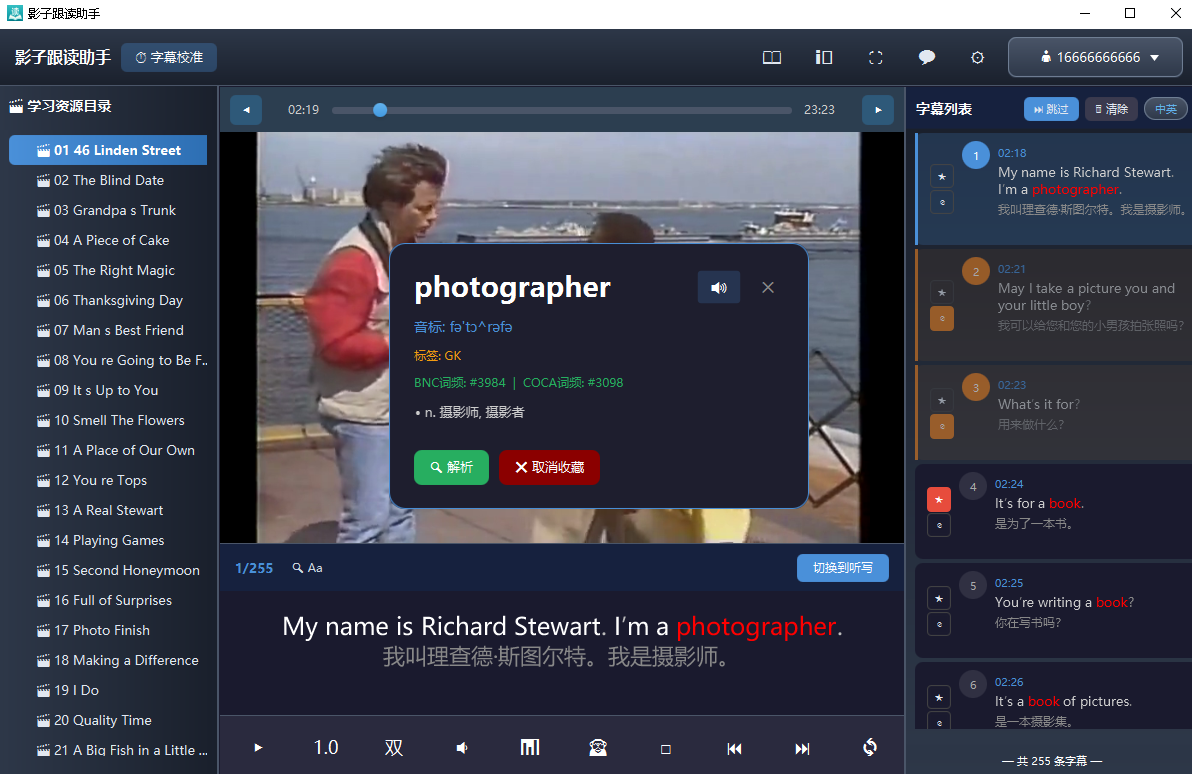The height and width of the screenshot is (774, 1192).
Task: Toggle fullscreen icon in top toolbar
Action: (x=876, y=57)
